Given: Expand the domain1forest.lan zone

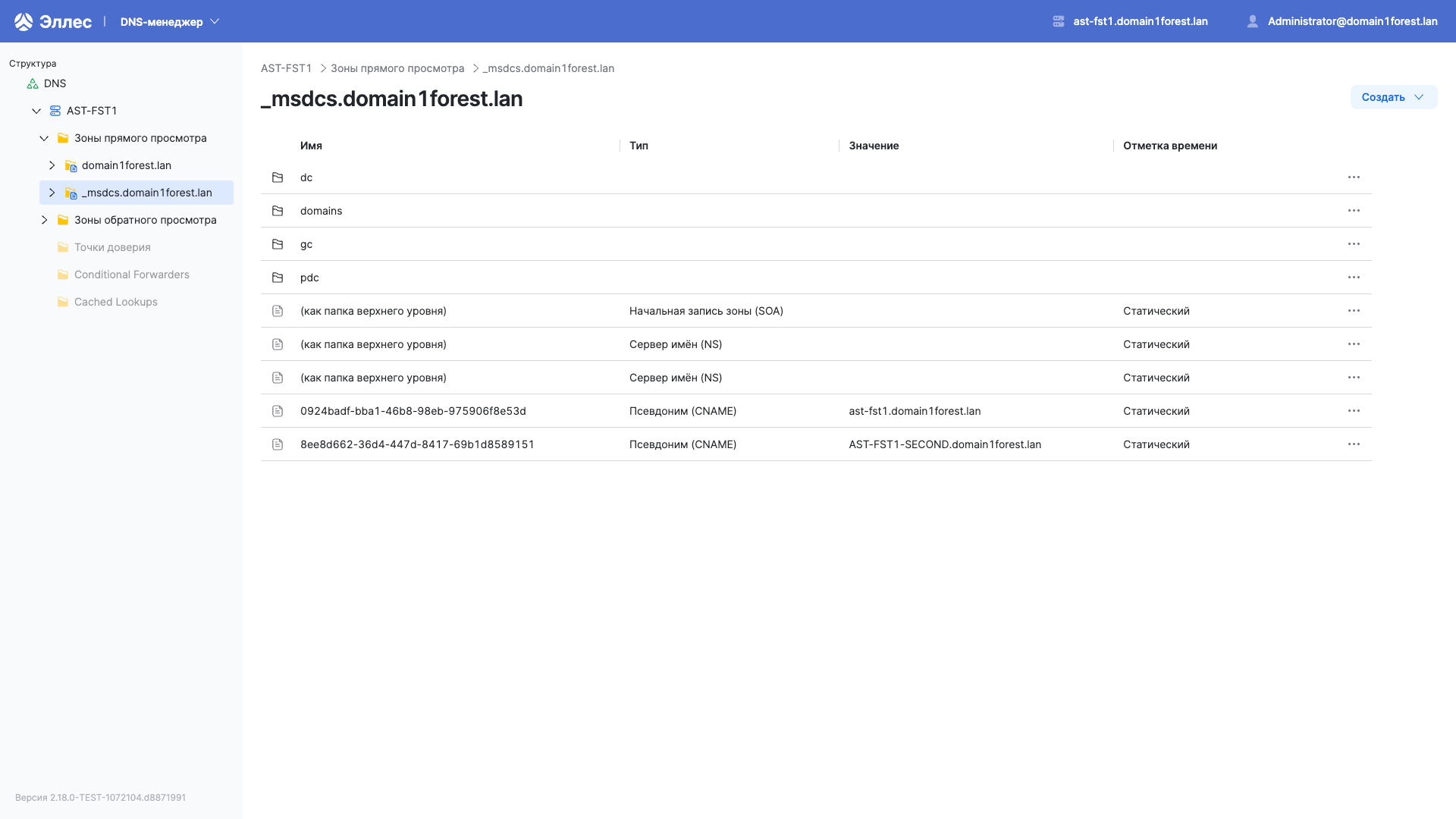Looking at the screenshot, I should point(52,165).
